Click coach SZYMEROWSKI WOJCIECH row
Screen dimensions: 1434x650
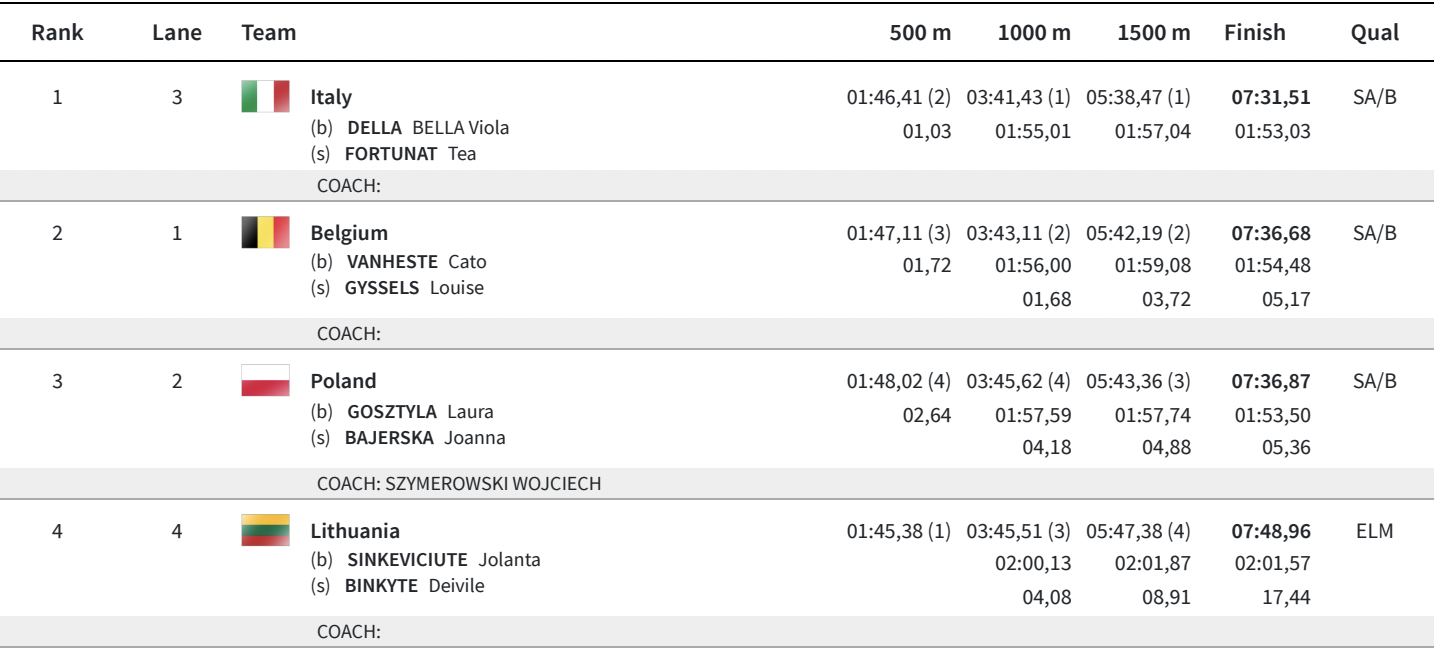point(459,484)
